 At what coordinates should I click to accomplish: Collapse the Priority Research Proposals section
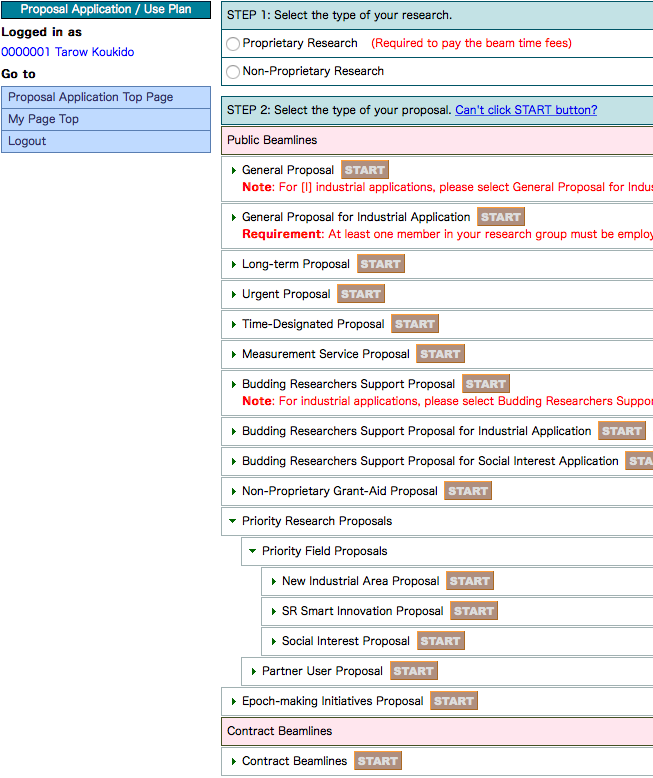(233, 521)
